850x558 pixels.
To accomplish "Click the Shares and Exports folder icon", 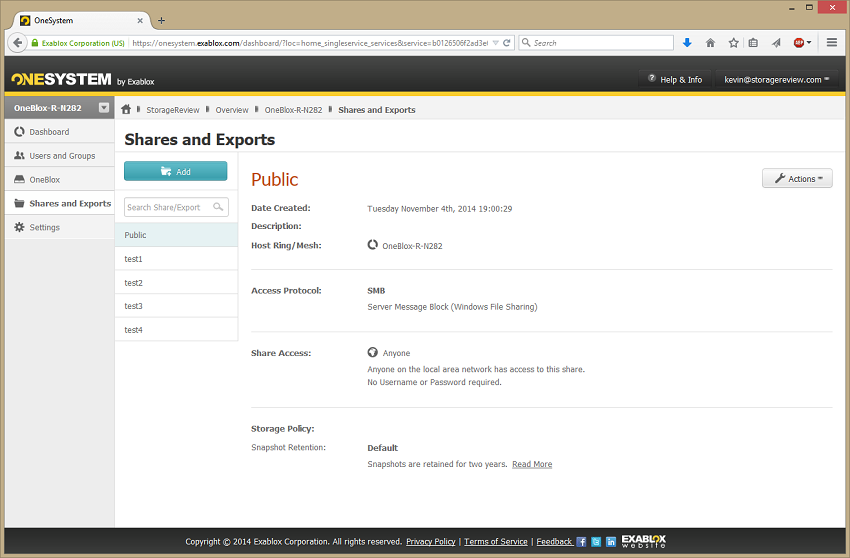I will pos(20,203).
